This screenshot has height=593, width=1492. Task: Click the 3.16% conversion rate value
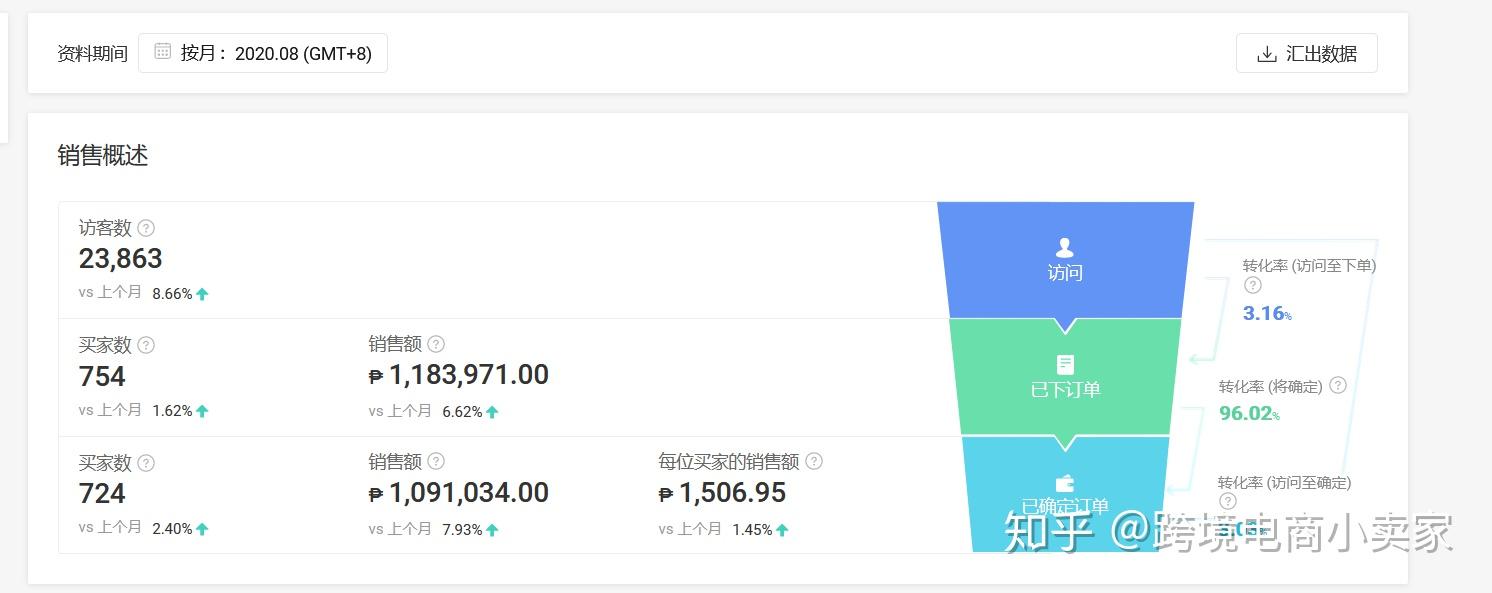click(1262, 313)
